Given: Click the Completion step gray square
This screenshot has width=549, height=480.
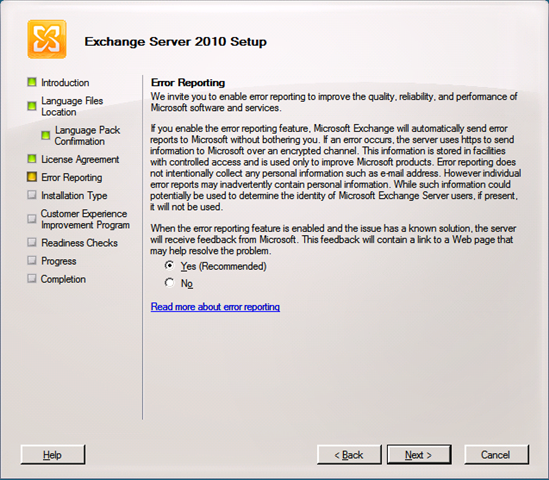Looking at the screenshot, I should pyautogui.click(x=32, y=279).
